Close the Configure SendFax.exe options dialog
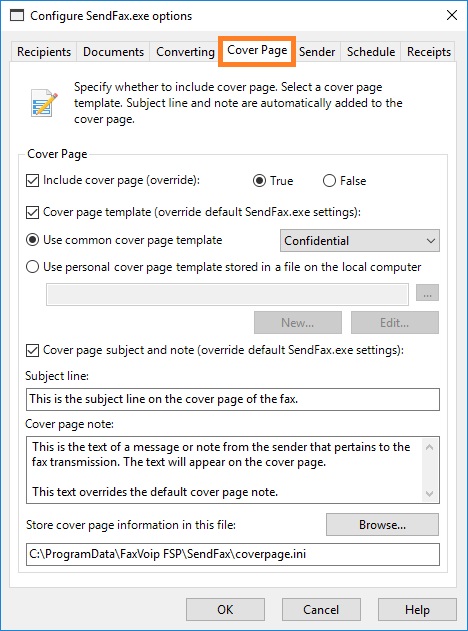This screenshot has width=468, height=631. click(452, 15)
